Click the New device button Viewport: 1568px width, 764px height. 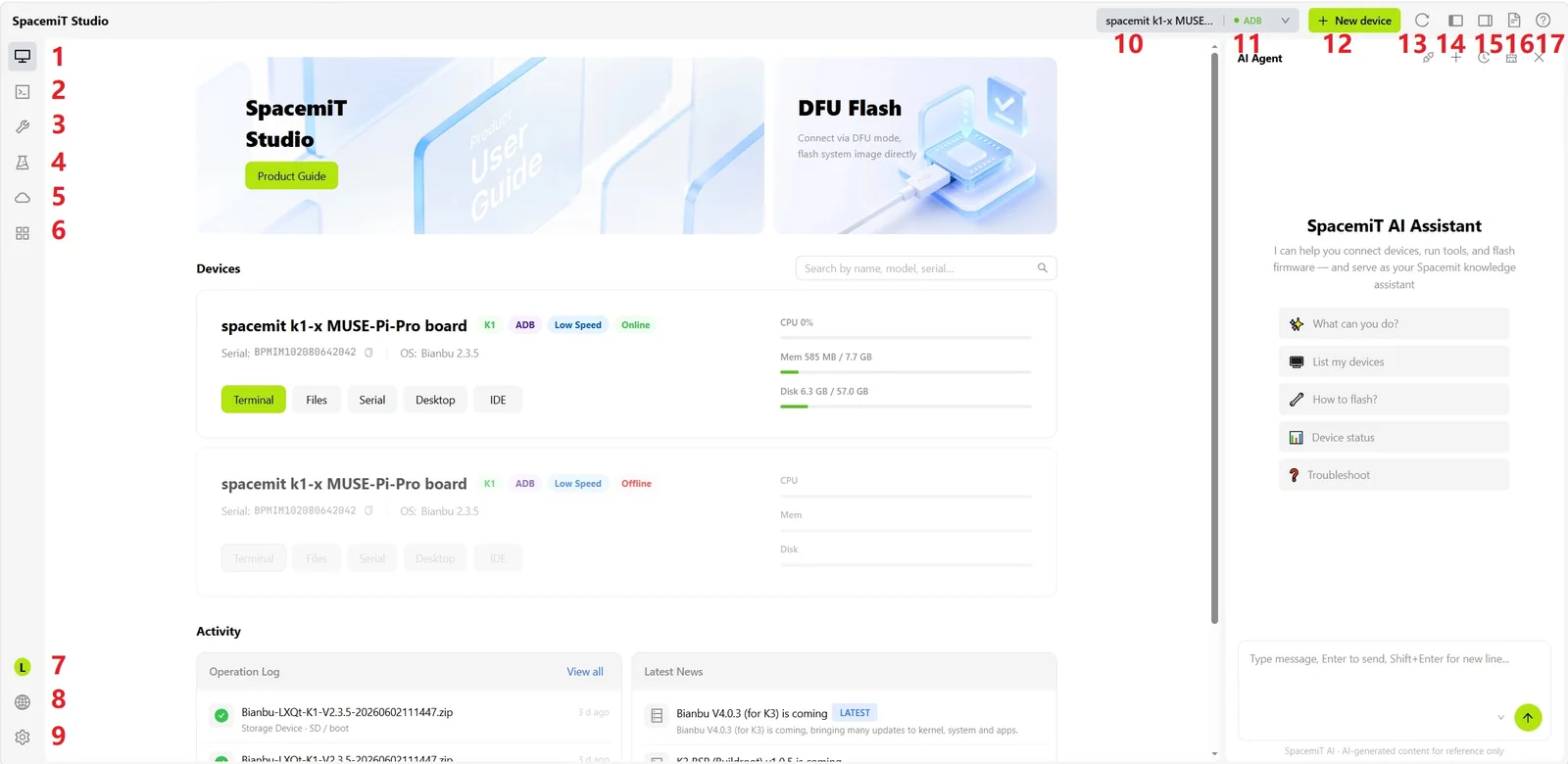point(1354,21)
